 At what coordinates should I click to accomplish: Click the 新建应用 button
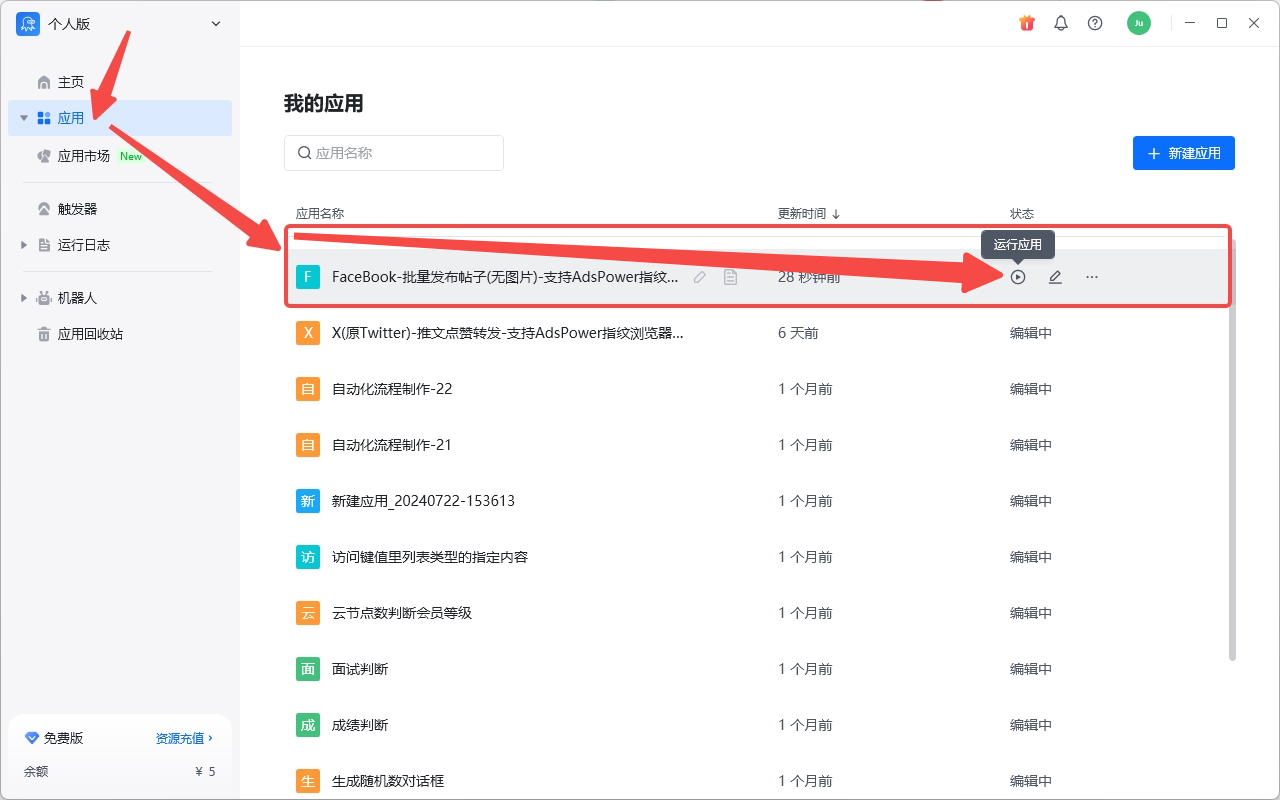(x=1184, y=153)
